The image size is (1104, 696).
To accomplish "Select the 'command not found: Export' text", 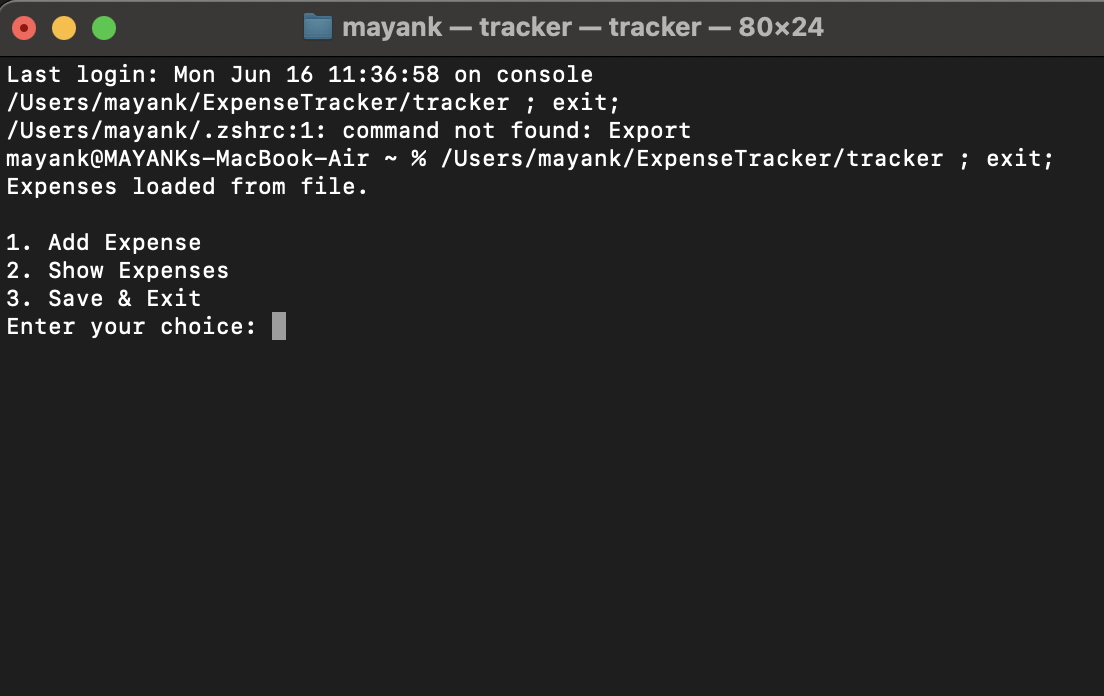I will pos(515,130).
